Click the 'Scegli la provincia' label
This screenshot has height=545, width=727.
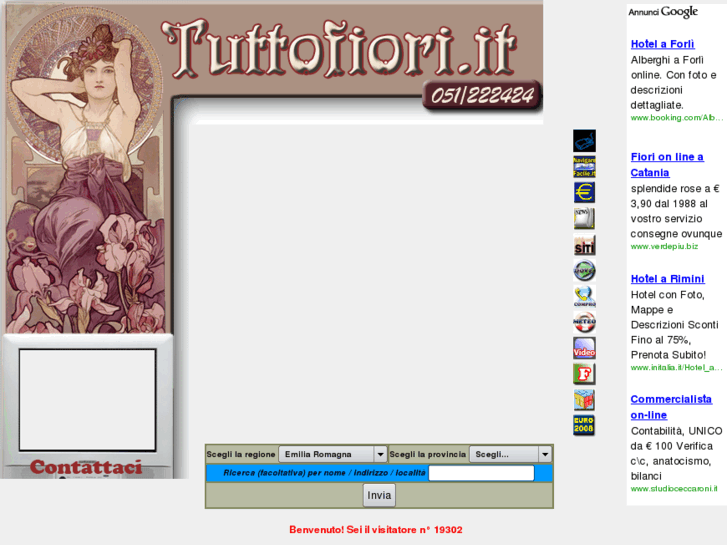427,454
